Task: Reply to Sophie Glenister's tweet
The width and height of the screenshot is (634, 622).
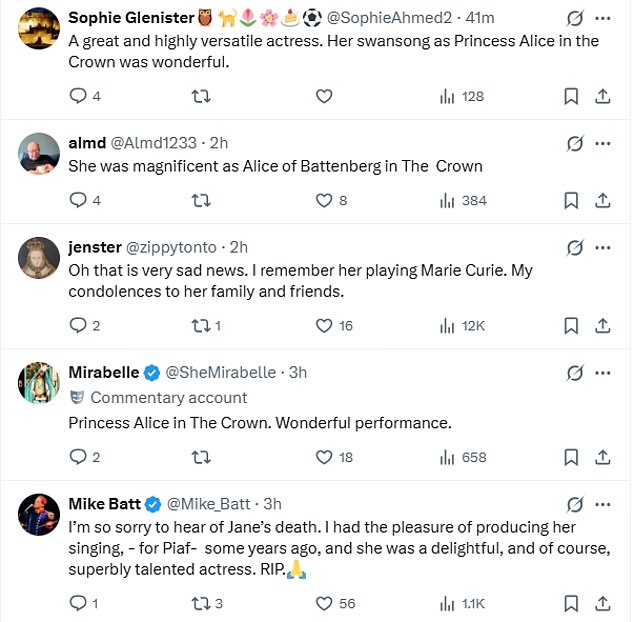Action: pyautogui.click(x=78, y=96)
